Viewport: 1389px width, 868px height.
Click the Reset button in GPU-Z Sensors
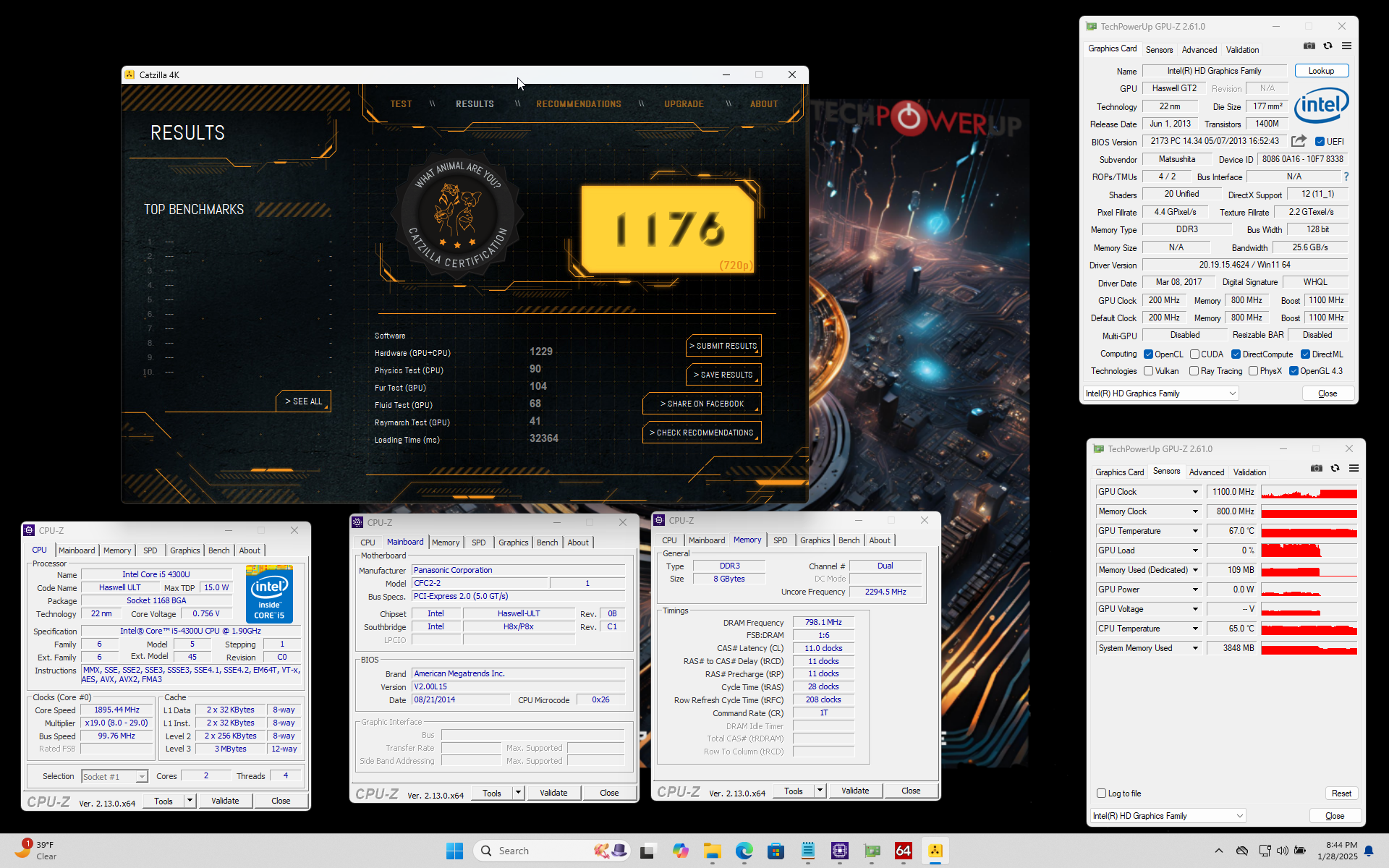point(1341,793)
